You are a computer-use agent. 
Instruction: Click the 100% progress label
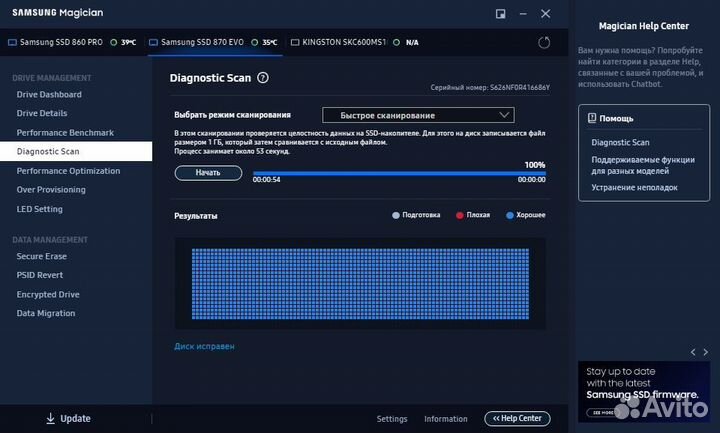tap(535, 165)
